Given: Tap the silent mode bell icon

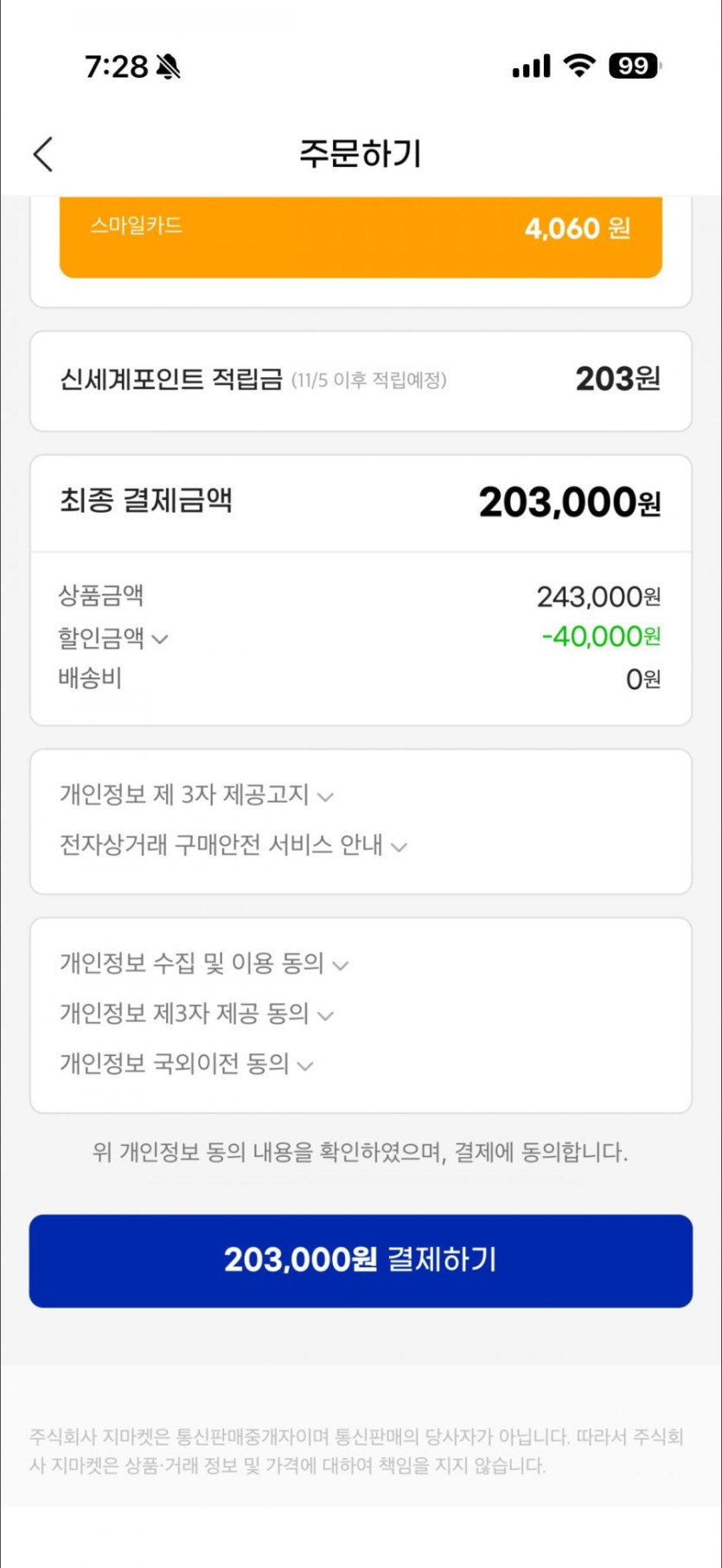Looking at the screenshot, I should coord(168,67).
